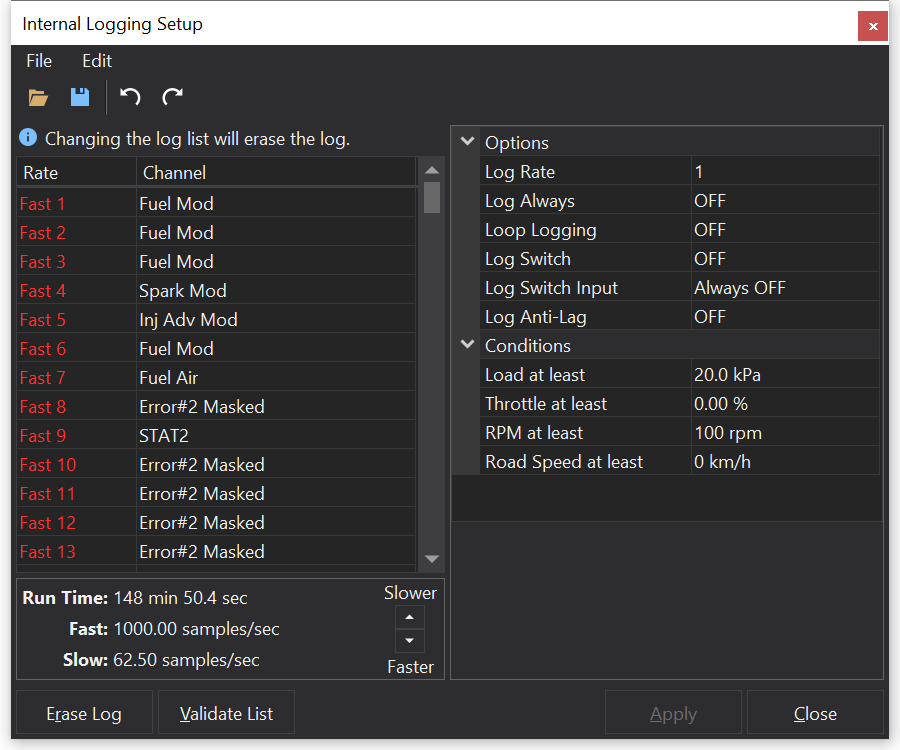Click the Erase Log button
The image size is (900, 750).
point(84,714)
